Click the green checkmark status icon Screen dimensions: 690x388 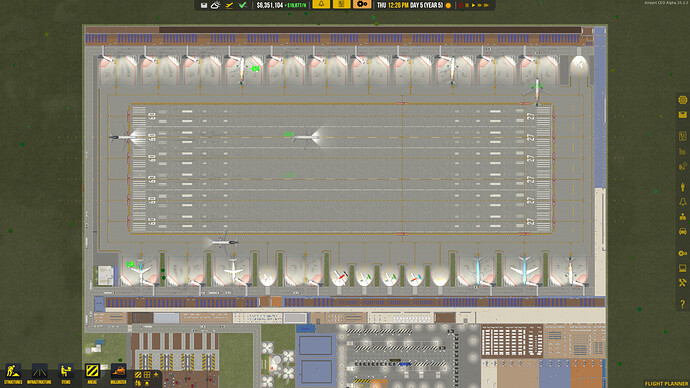tap(242, 5)
